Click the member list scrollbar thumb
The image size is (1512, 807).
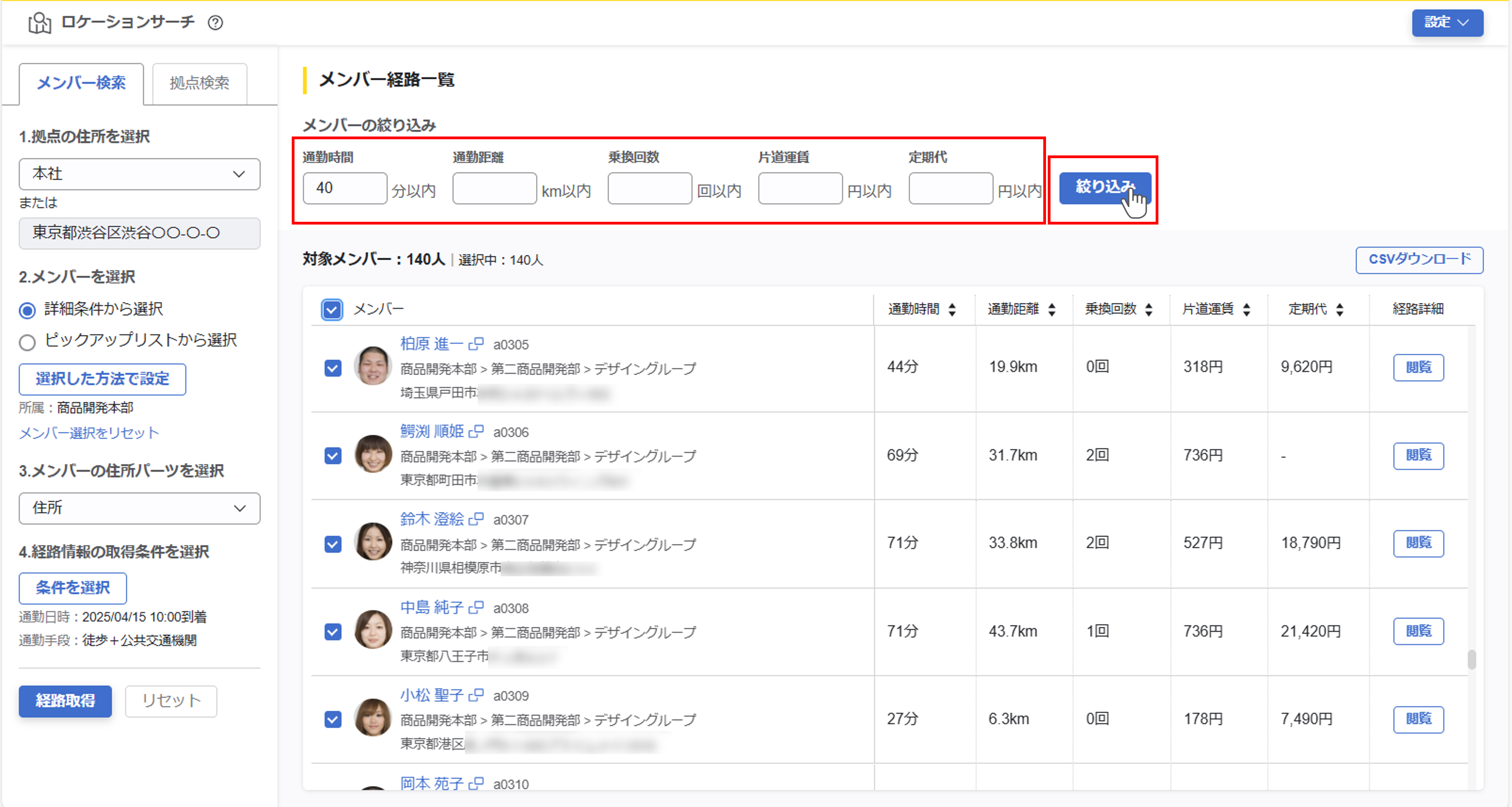pyautogui.click(x=1472, y=659)
